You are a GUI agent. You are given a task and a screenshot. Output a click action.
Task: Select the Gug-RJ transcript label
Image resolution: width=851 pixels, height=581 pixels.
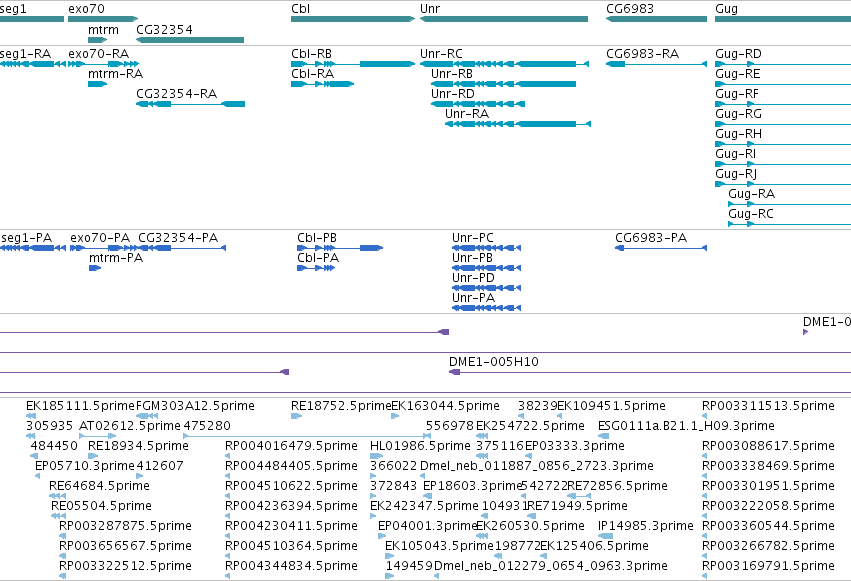(736, 174)
